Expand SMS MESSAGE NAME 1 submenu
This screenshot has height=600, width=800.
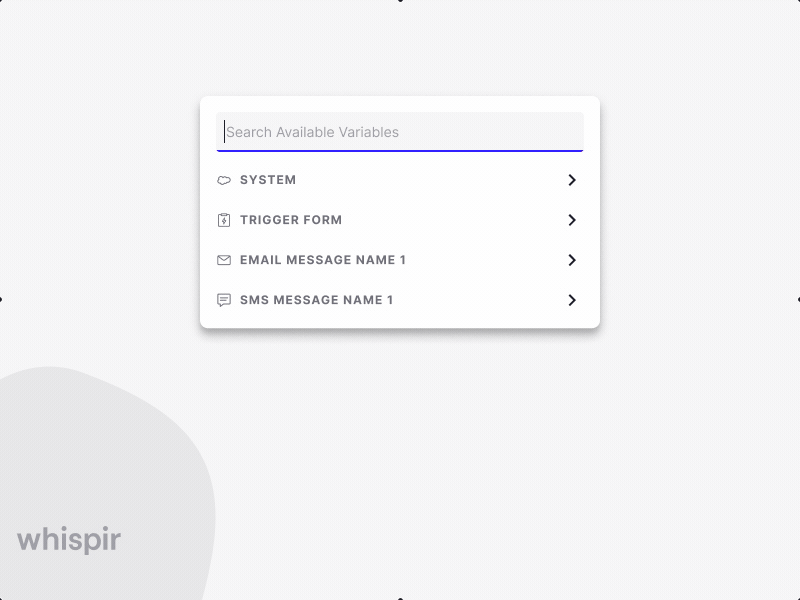[572, 299]
